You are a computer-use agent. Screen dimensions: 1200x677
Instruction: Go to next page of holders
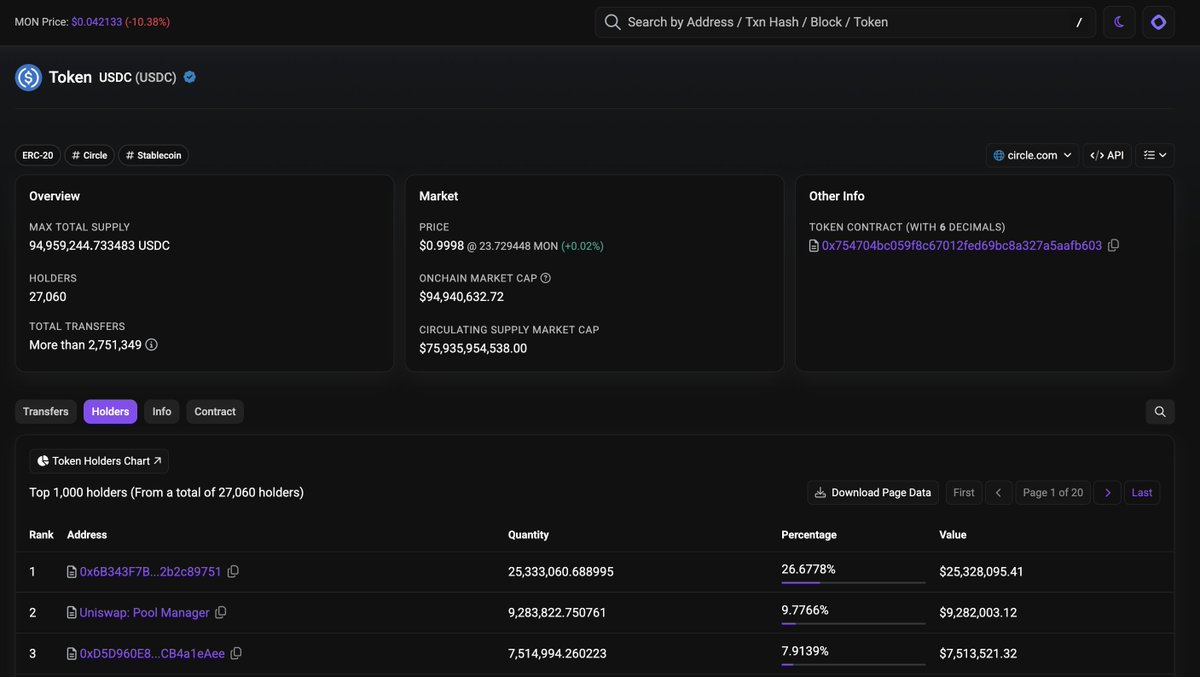click(x=1107, y=492)
